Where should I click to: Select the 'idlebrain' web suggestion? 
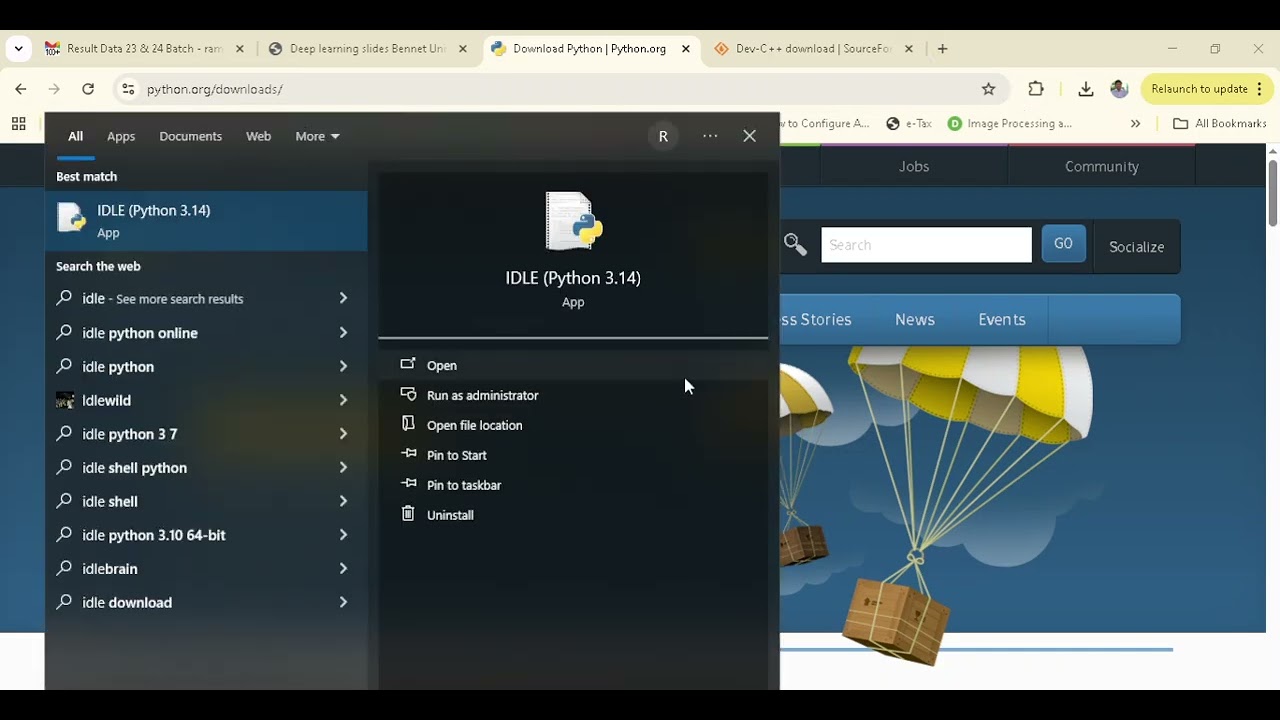206,568
